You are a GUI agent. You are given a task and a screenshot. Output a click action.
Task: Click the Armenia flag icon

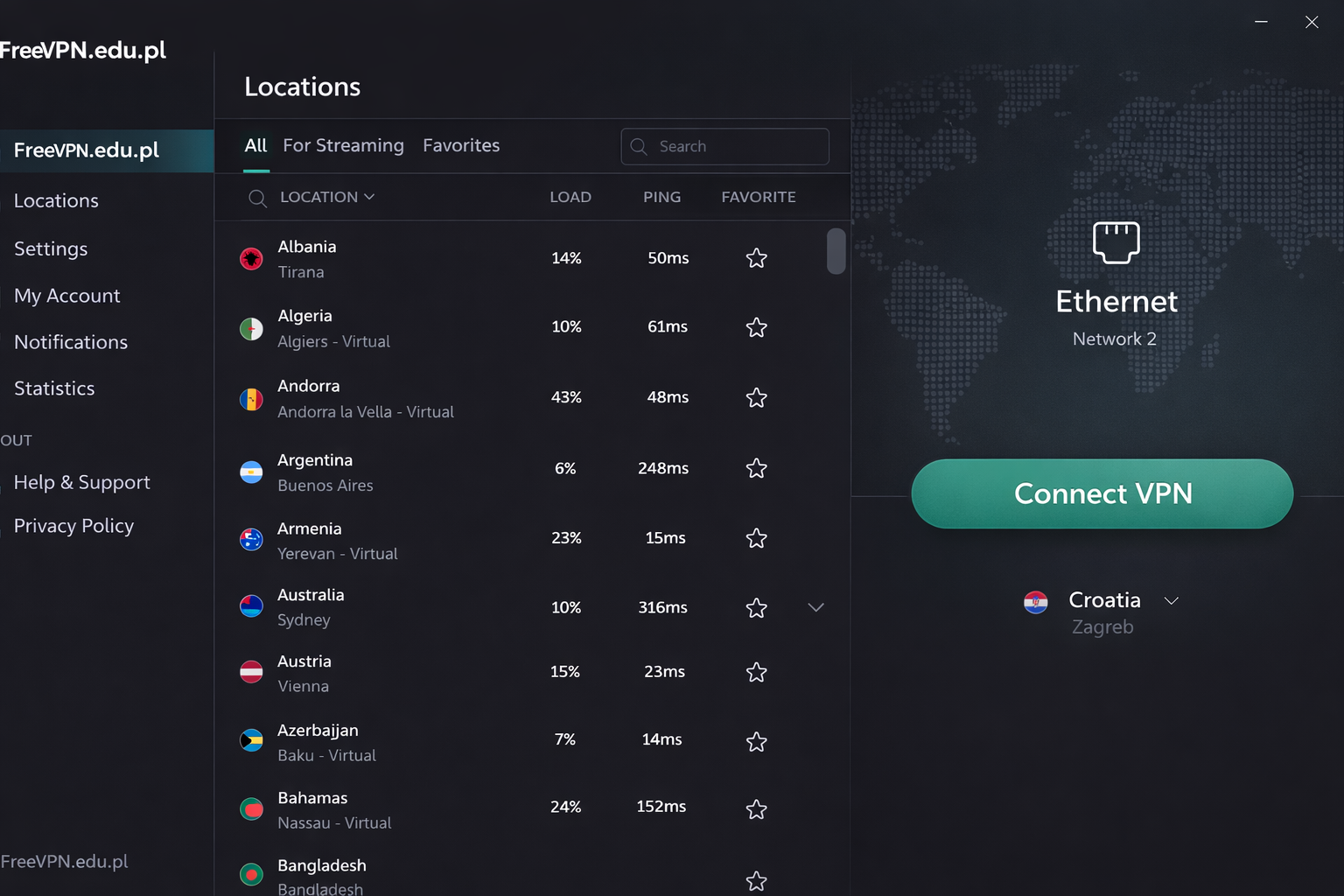251,540
